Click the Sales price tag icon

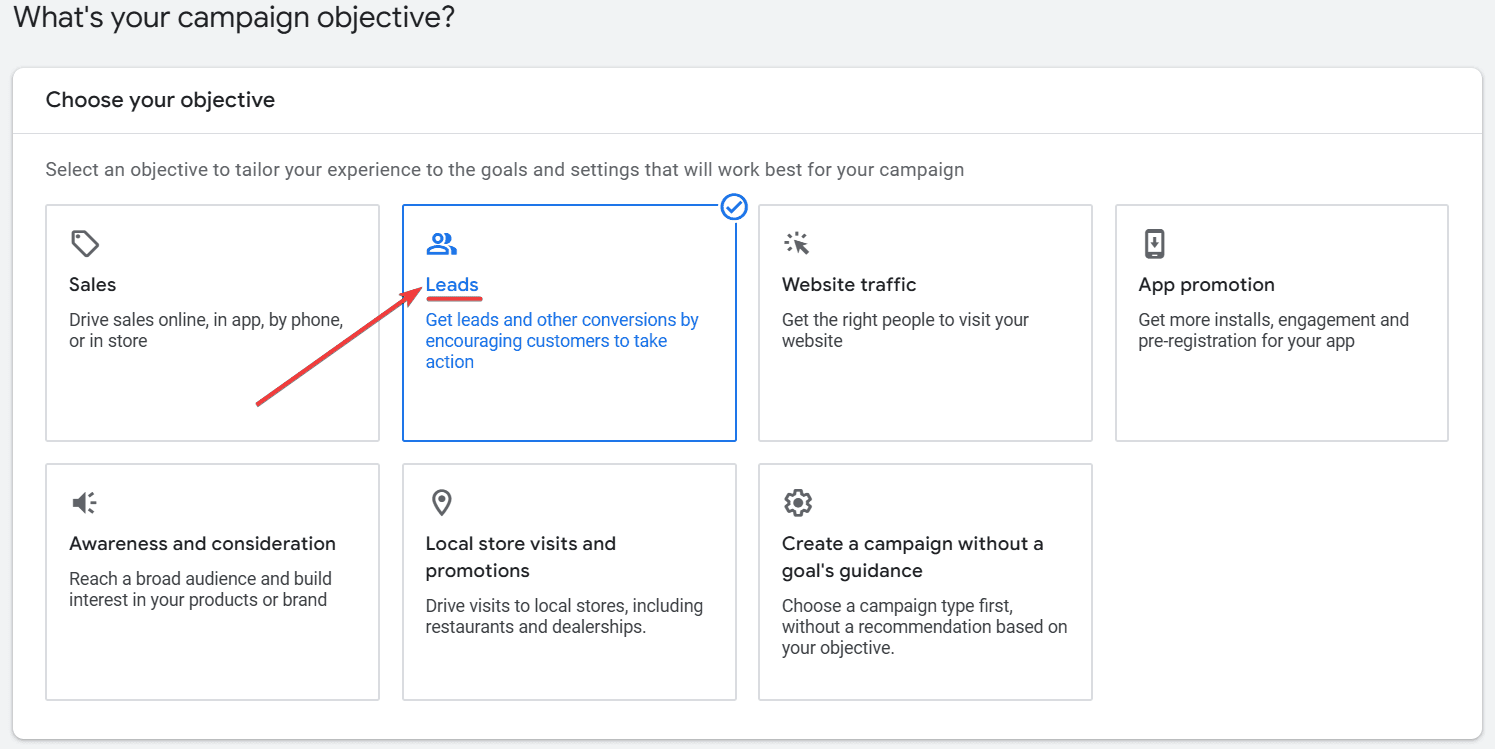click(x=84, y=243)
